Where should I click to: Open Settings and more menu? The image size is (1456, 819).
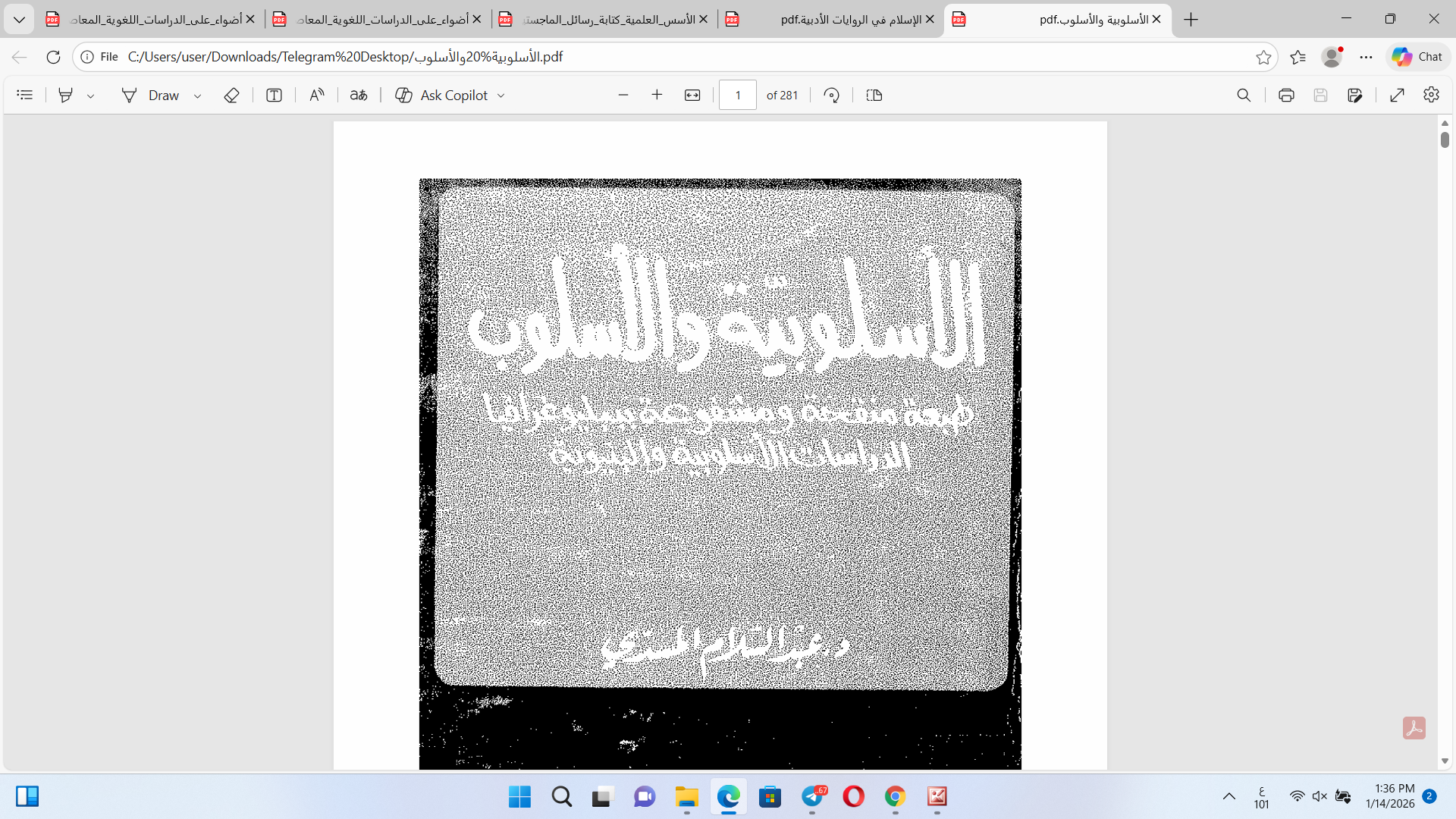(x=1366, y=57)
